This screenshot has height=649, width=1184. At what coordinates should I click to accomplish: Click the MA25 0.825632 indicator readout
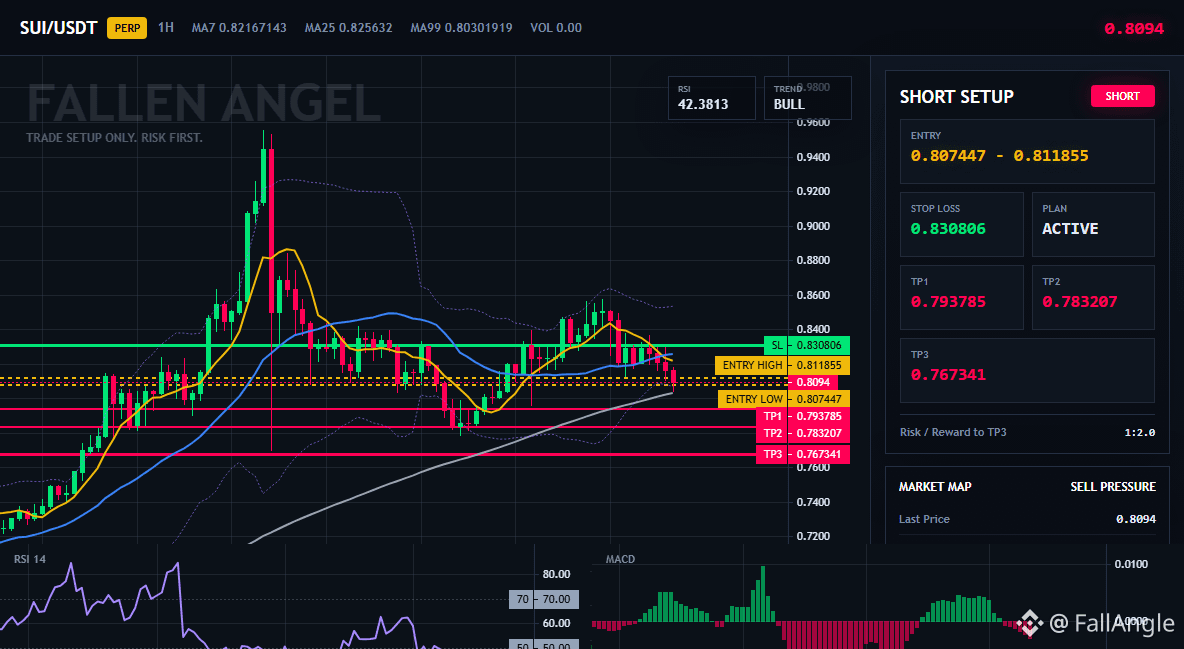coord(349,28)
